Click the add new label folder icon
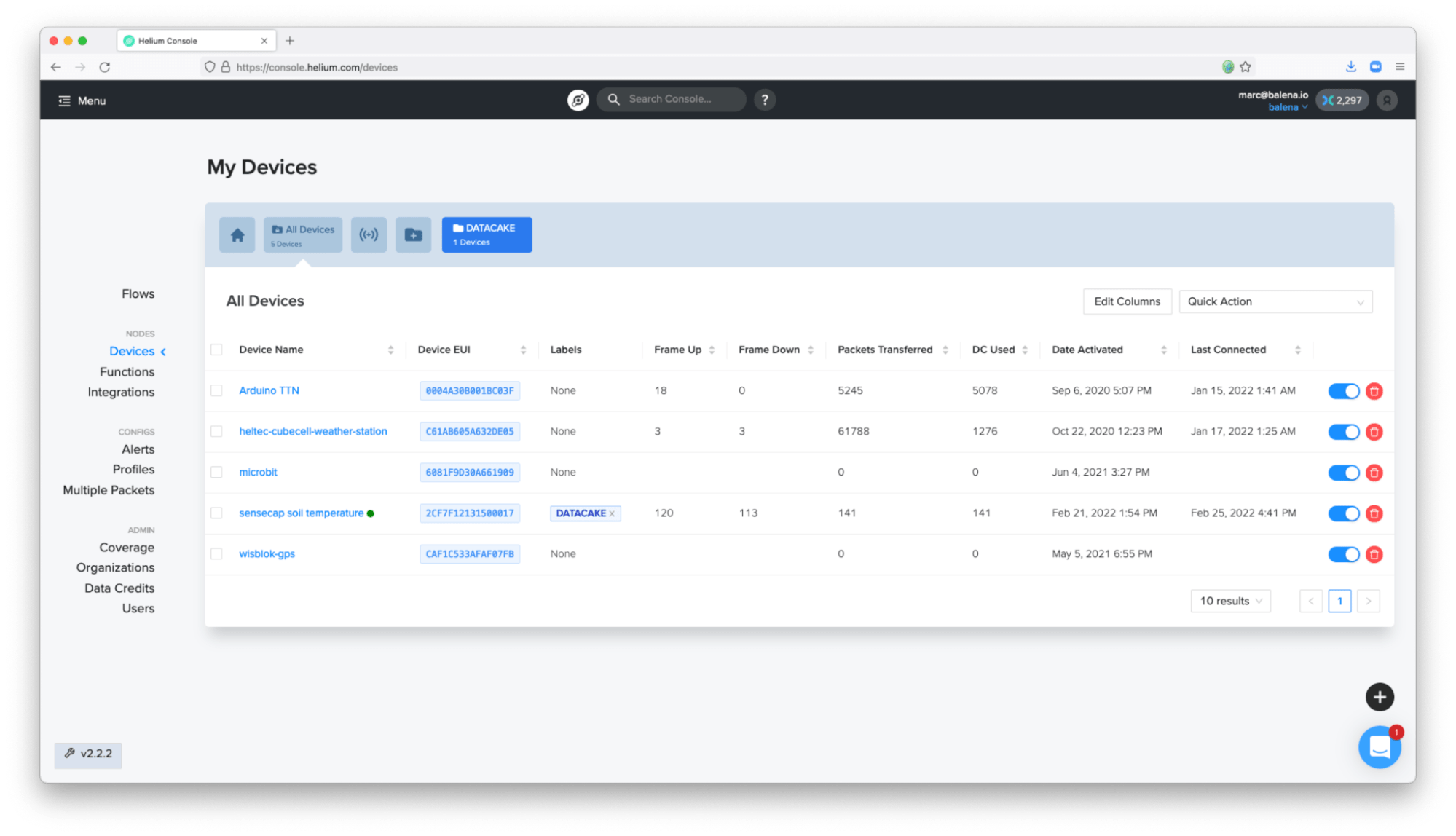1456x836 pixels. coord(413,235)
